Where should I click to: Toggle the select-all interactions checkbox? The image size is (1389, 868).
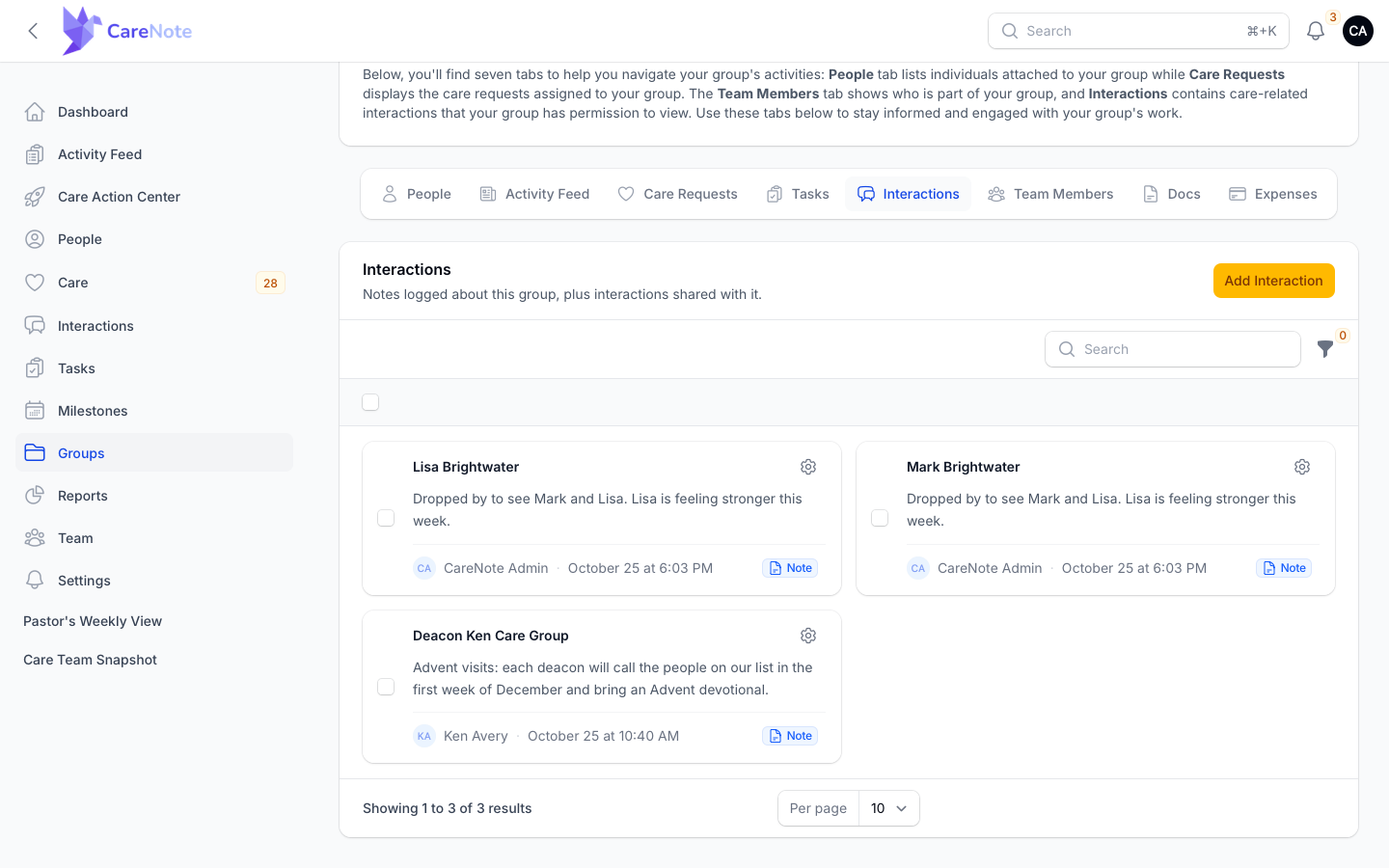tap(370, 402)
